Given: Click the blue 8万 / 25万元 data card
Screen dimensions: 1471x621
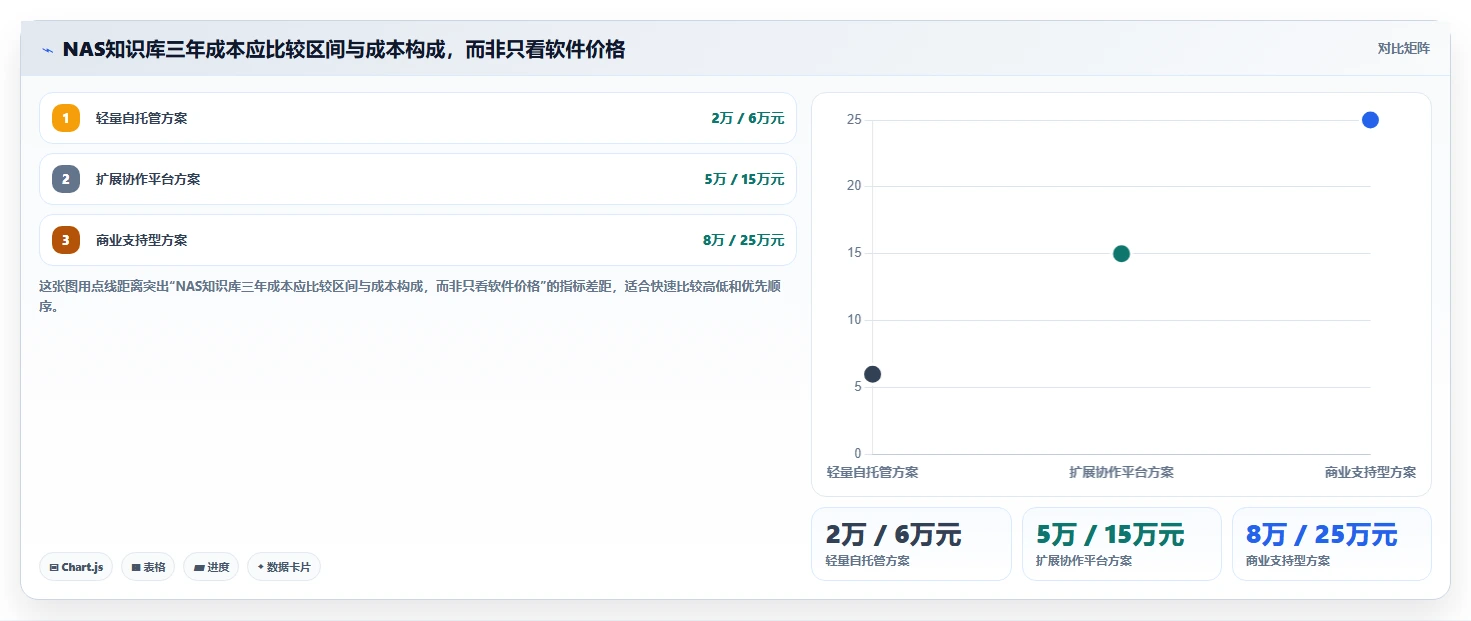Looking at the screenshot, I should pos(1331,544).
